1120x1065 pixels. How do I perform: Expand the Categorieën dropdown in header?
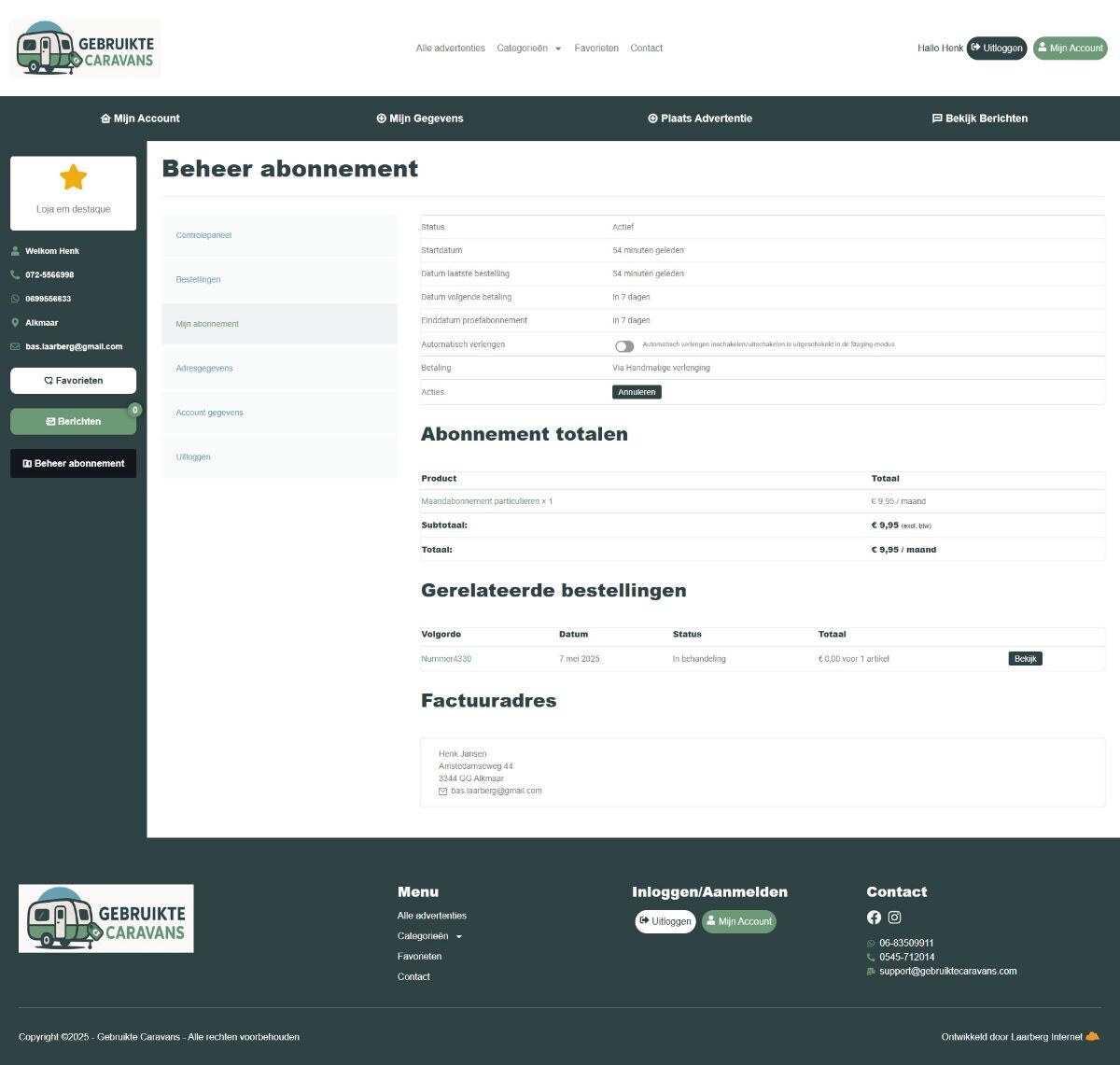[x=528, y=49]
